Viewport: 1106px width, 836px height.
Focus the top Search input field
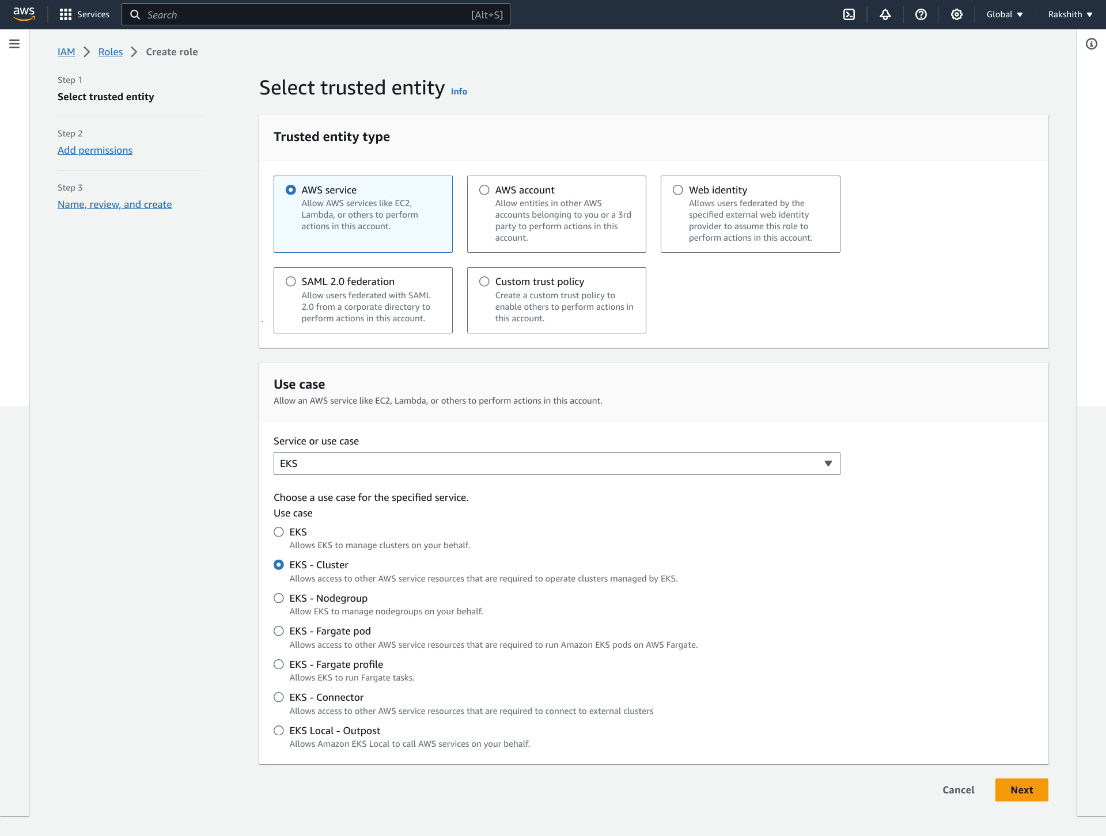point(316,14)
